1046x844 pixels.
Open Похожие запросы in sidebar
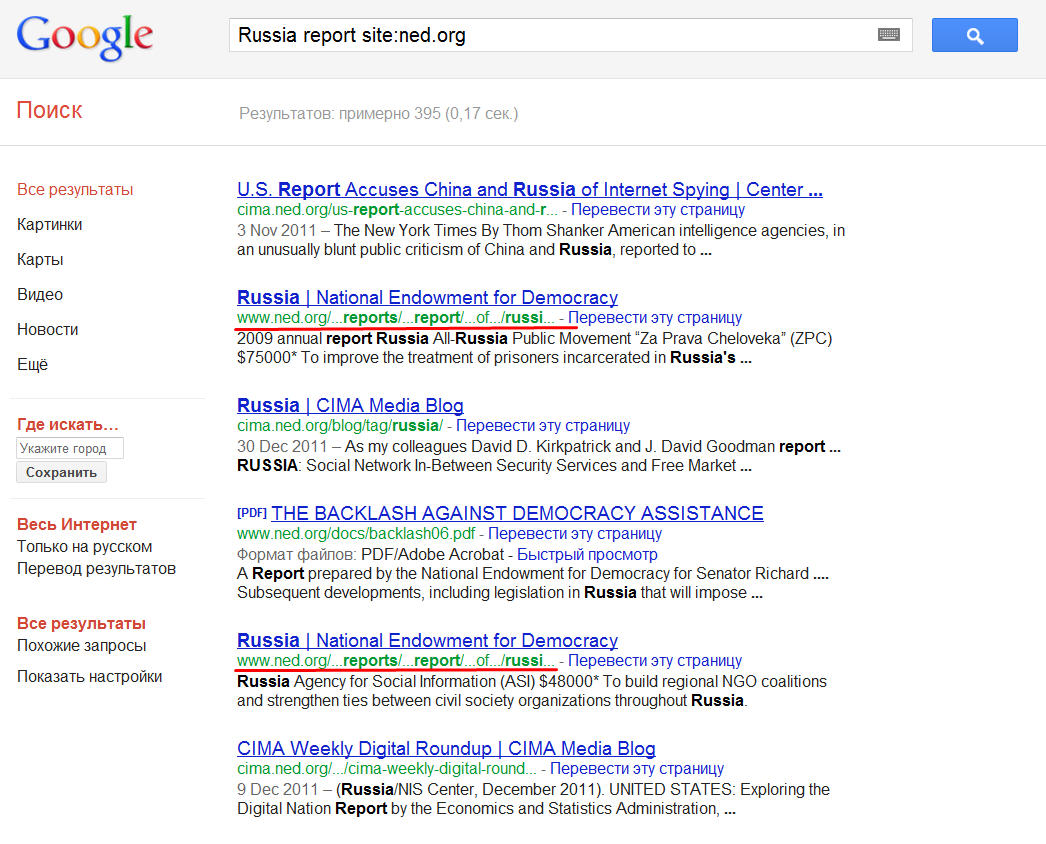[81, 645]
